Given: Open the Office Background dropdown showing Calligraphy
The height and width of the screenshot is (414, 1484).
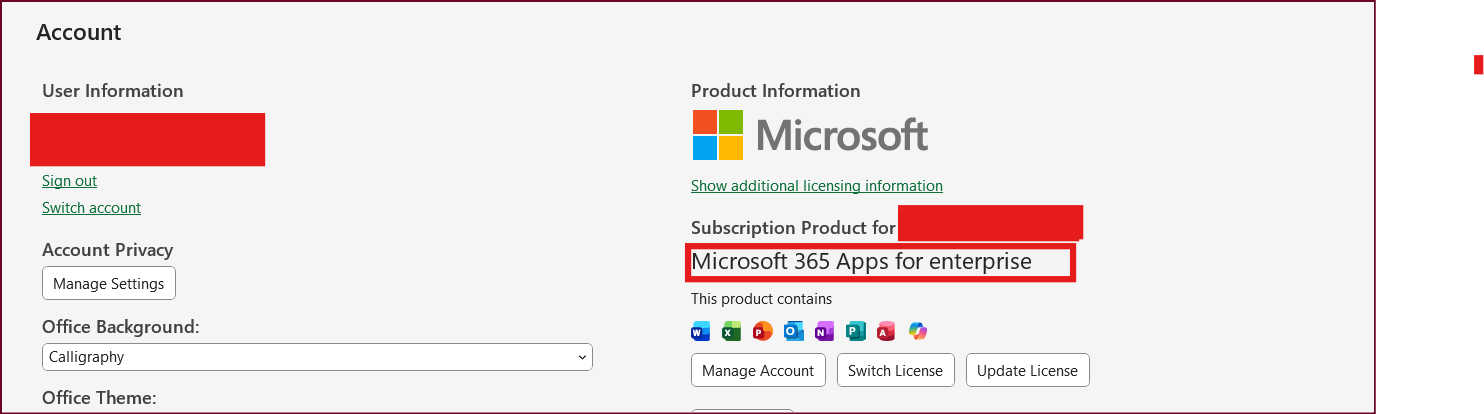Looking at the screenshot, I should (317, 357).
